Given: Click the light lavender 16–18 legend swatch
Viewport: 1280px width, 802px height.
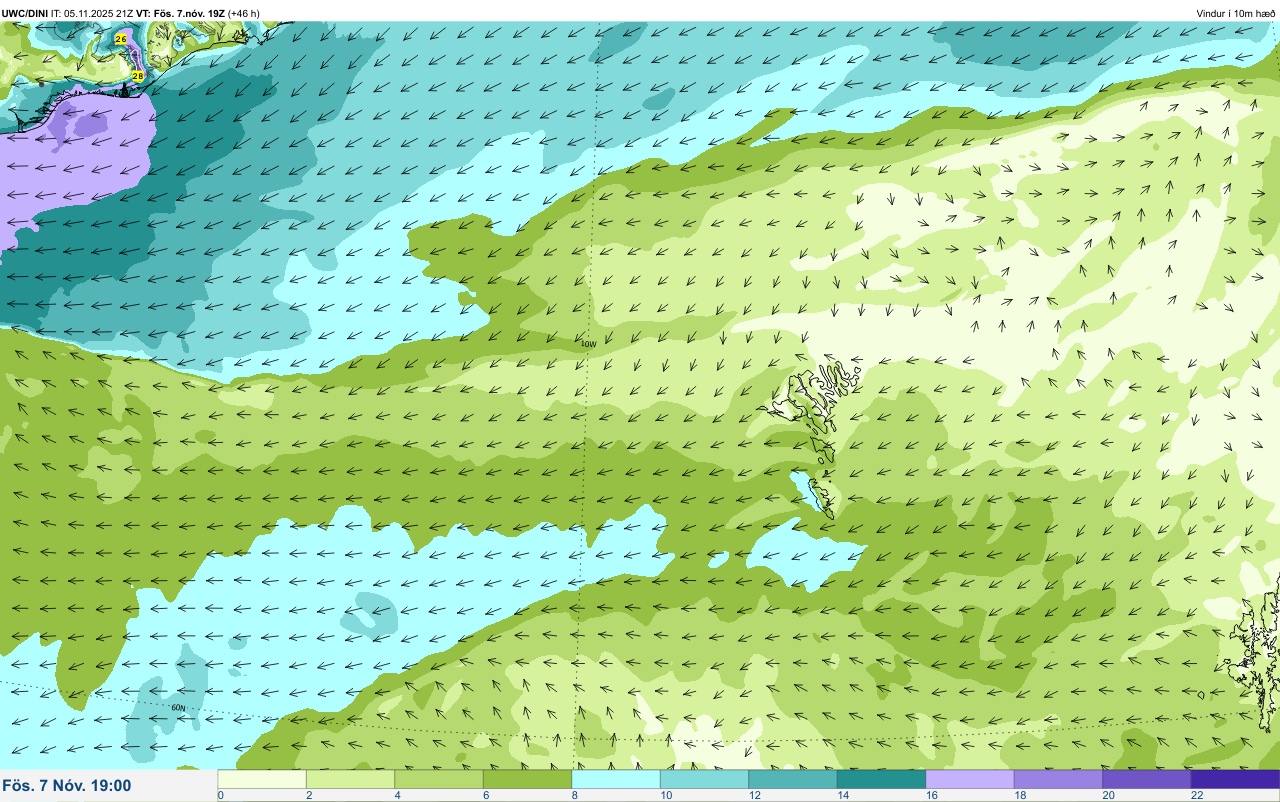Looking at the screenshot, I should [970, 779].
